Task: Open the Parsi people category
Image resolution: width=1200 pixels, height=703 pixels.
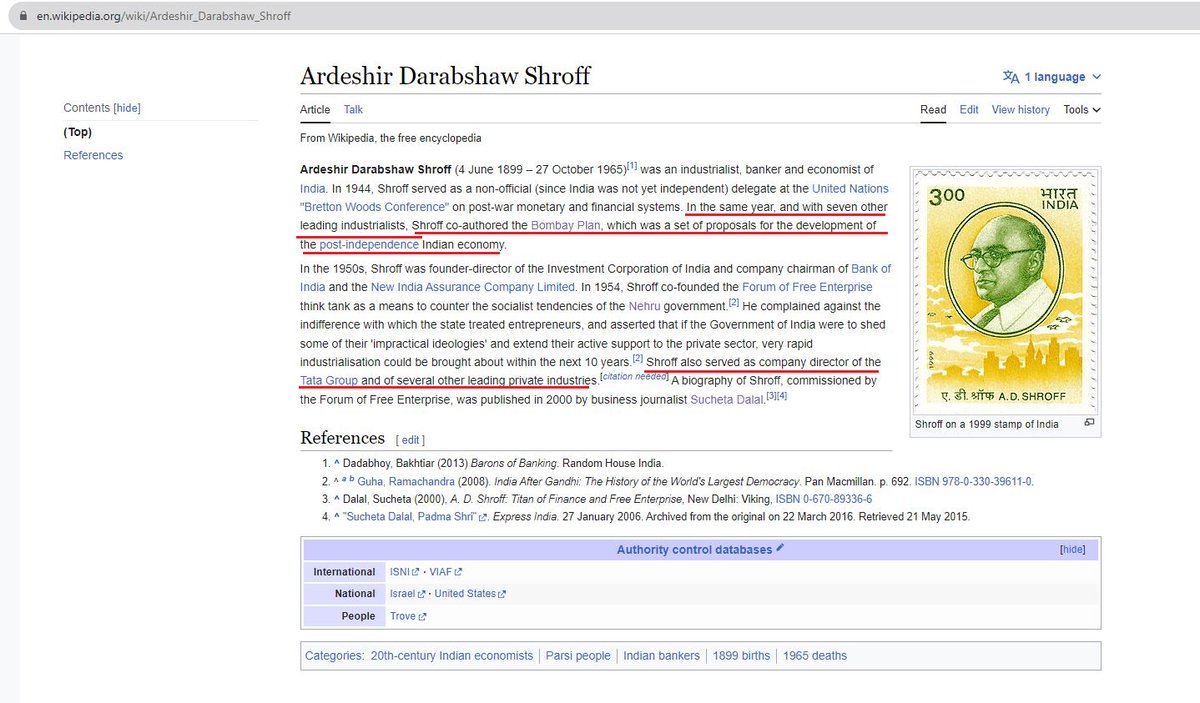Action: pyautogui.click(x=578, y=656)
